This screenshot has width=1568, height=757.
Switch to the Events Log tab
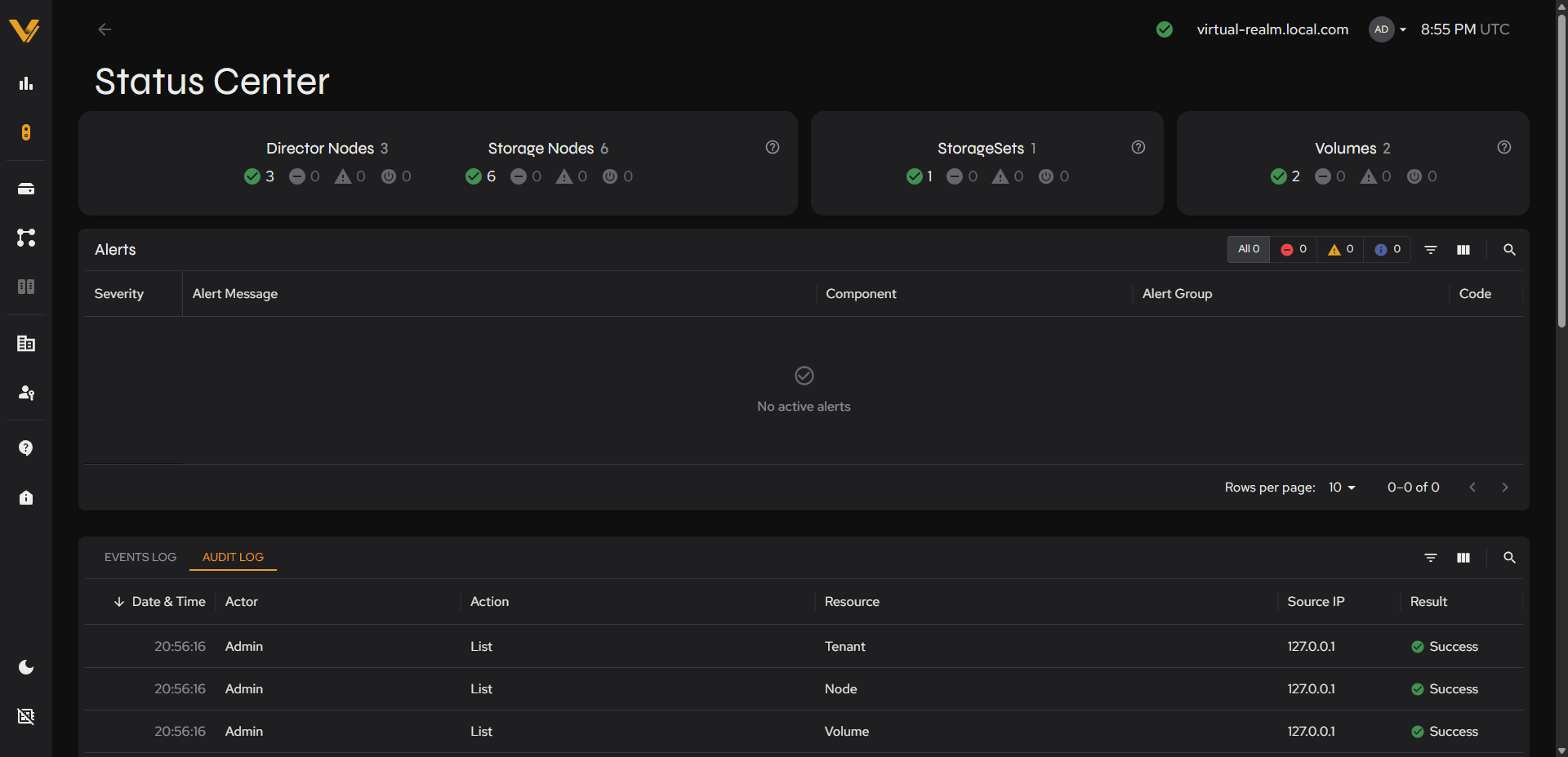(140, 557)
